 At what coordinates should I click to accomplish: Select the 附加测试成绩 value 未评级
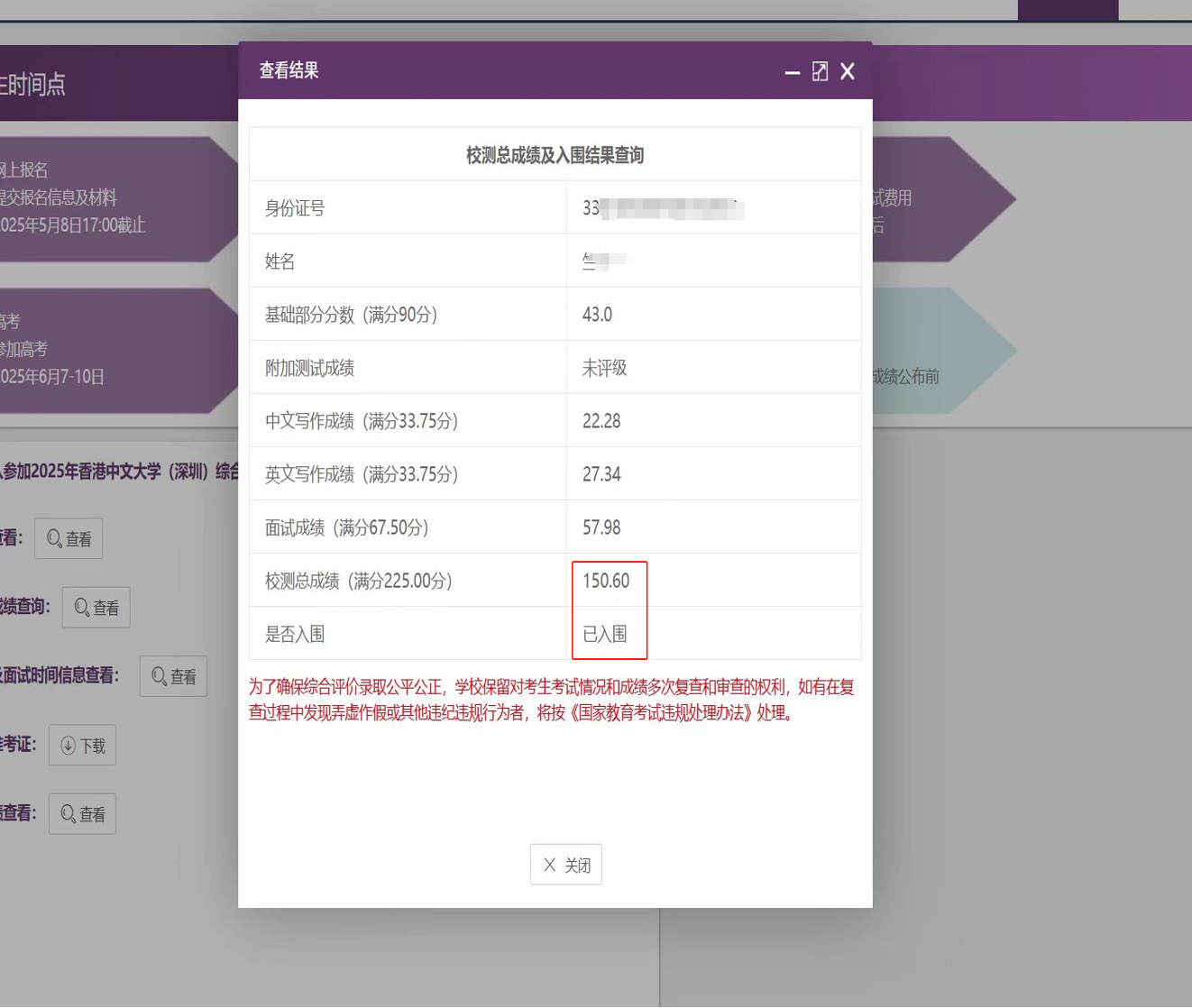tap(605, 368)
